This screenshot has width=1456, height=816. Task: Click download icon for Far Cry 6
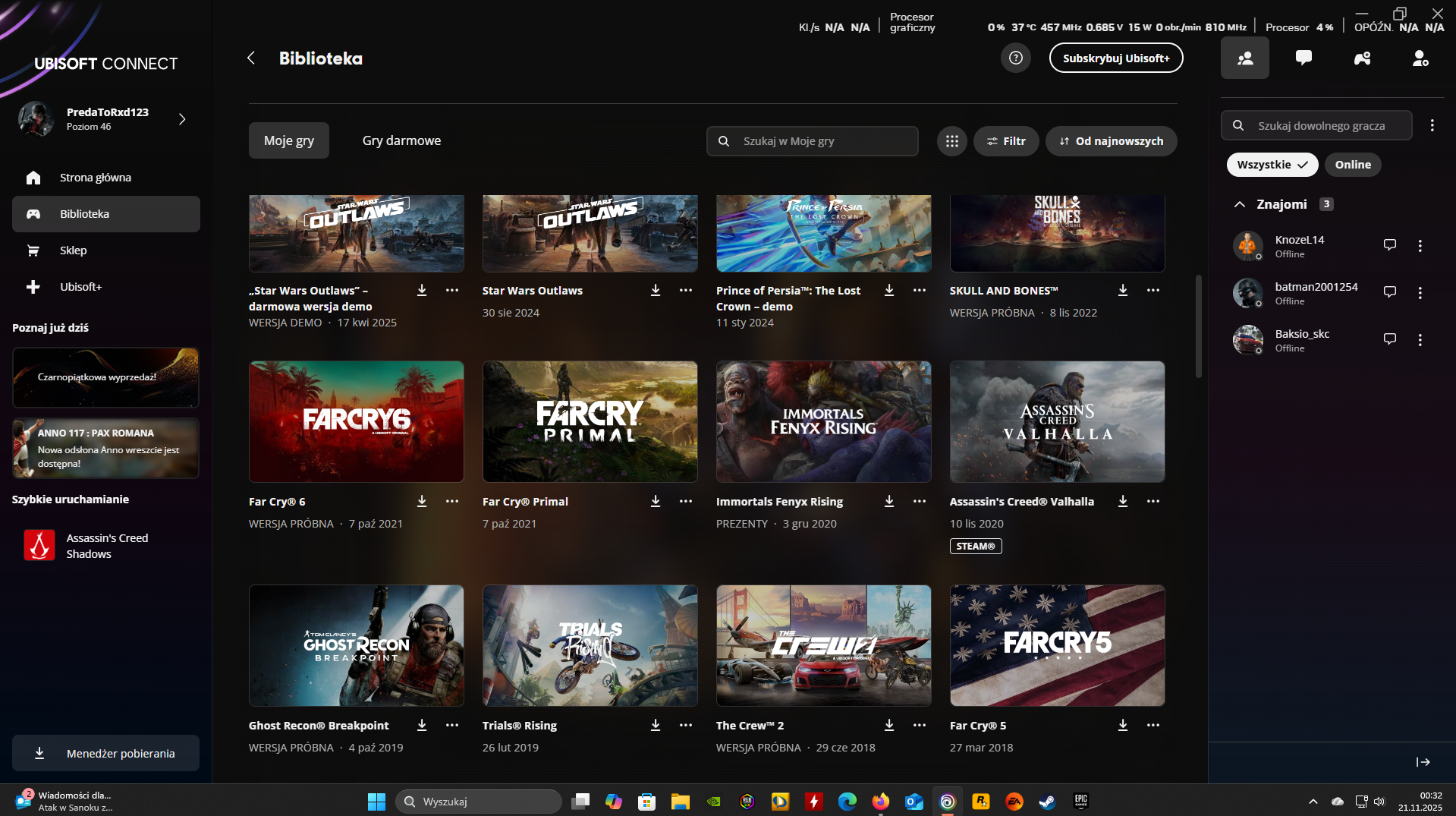[x=422, y=502]
